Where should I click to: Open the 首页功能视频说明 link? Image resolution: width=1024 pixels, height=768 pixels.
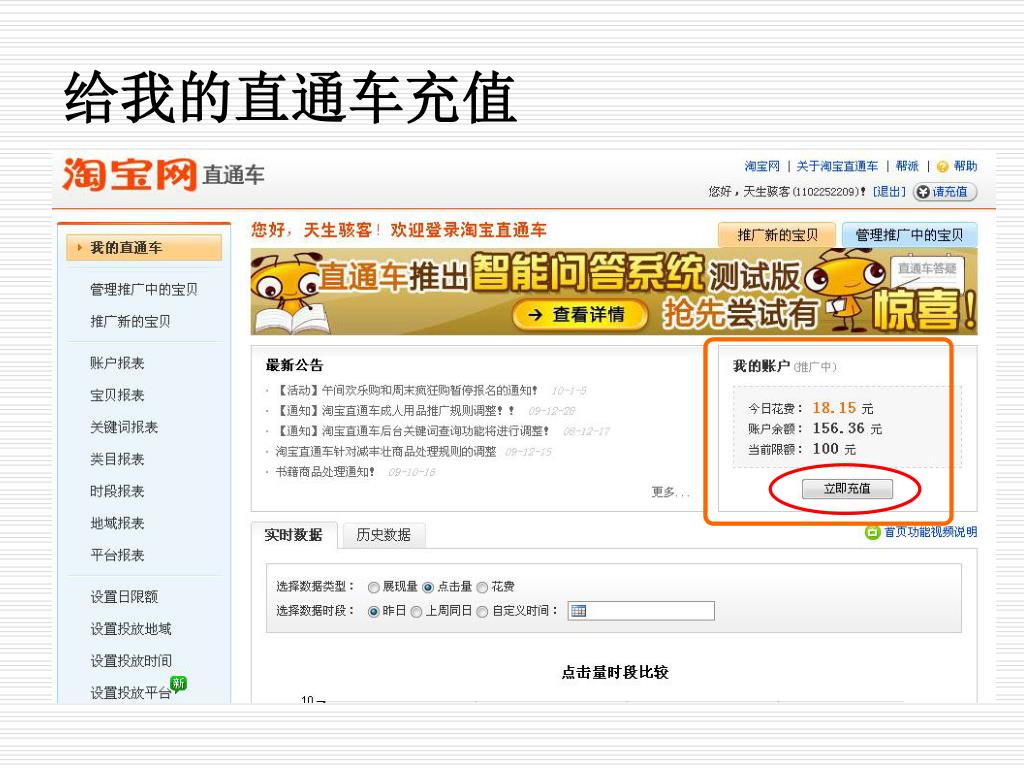(931, 532)
